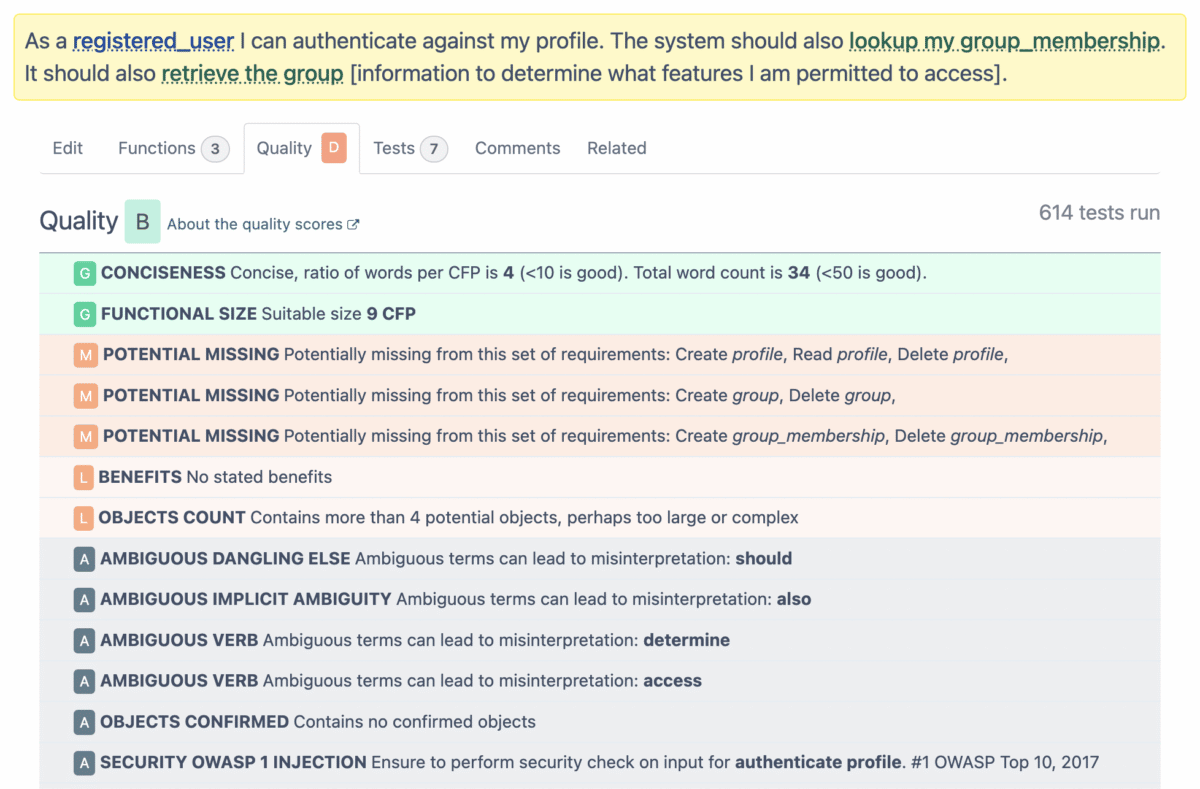The height and width of the screenshot is (789, 1200).
Task: Click the 614 tests run indicator
Action: (x=1098, y=212)
